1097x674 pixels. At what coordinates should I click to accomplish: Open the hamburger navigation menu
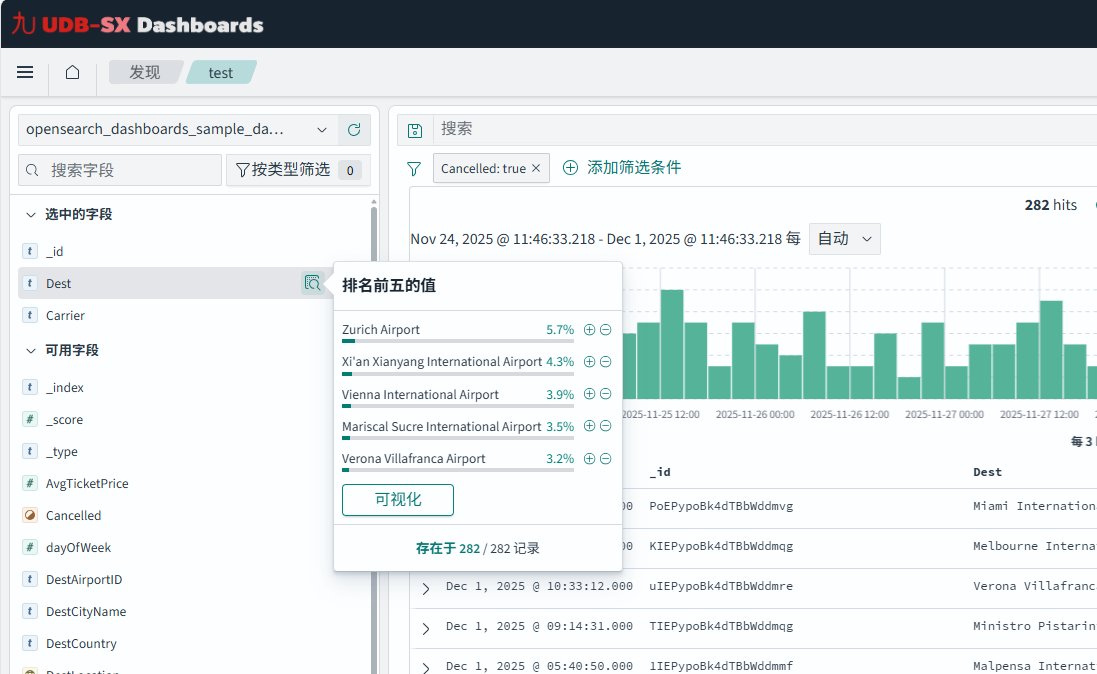25,72
